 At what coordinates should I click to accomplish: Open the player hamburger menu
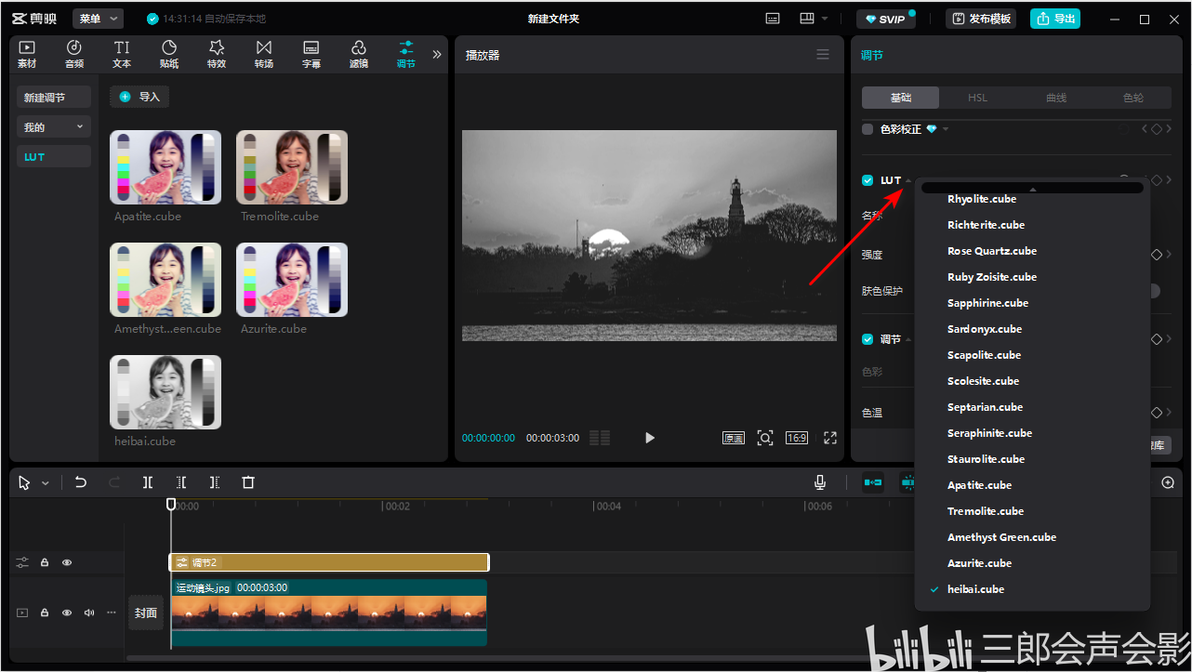tap(823, 55)
